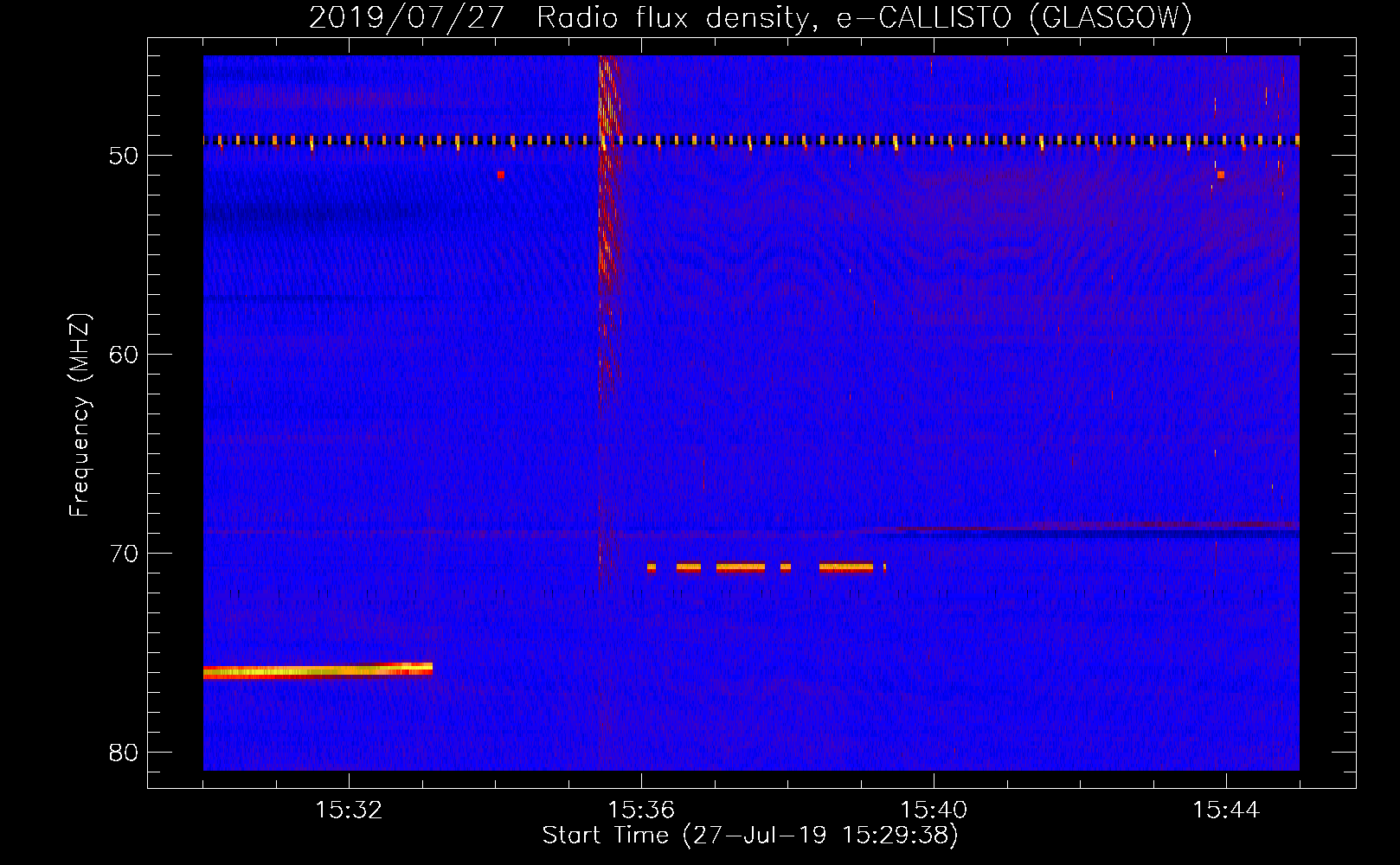Image resolution: width=1400 pixels, height=865 pixels.
Task: Click the longest yellow dash segment near 71 MHz
Action: 846,567
